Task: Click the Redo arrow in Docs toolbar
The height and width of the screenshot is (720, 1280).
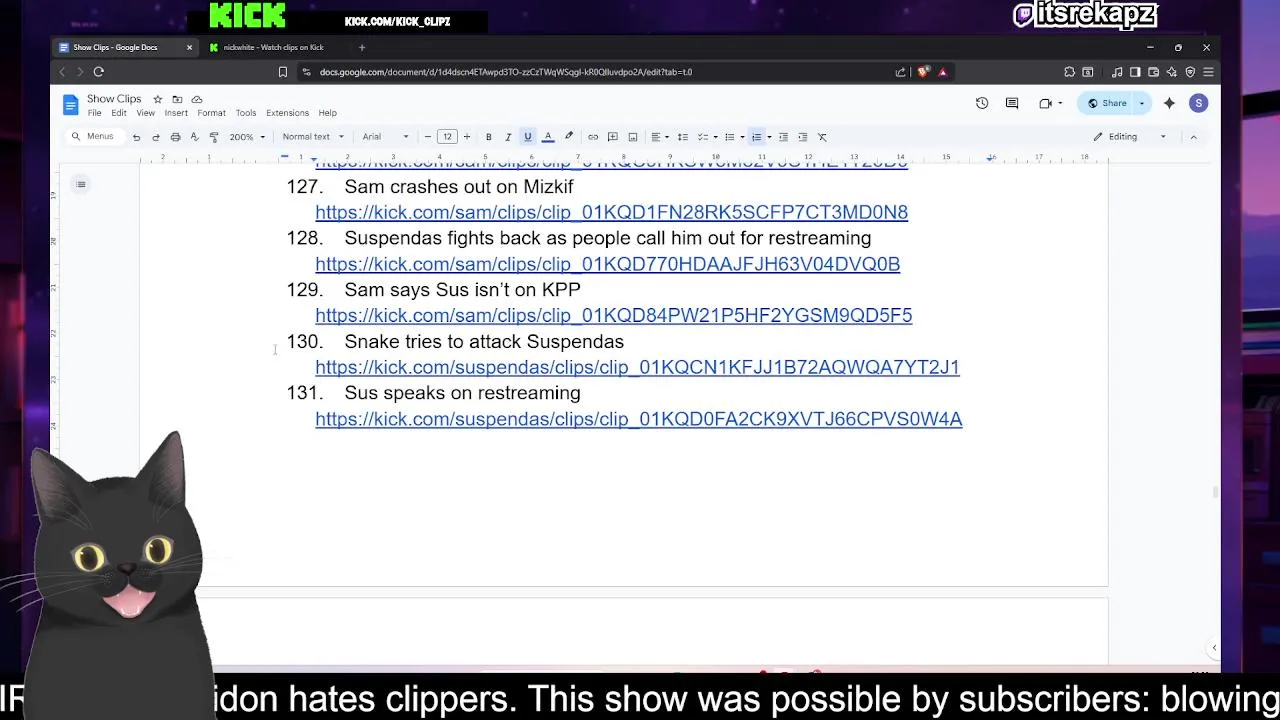Action: pyautogui.click(x=156, y=137)
